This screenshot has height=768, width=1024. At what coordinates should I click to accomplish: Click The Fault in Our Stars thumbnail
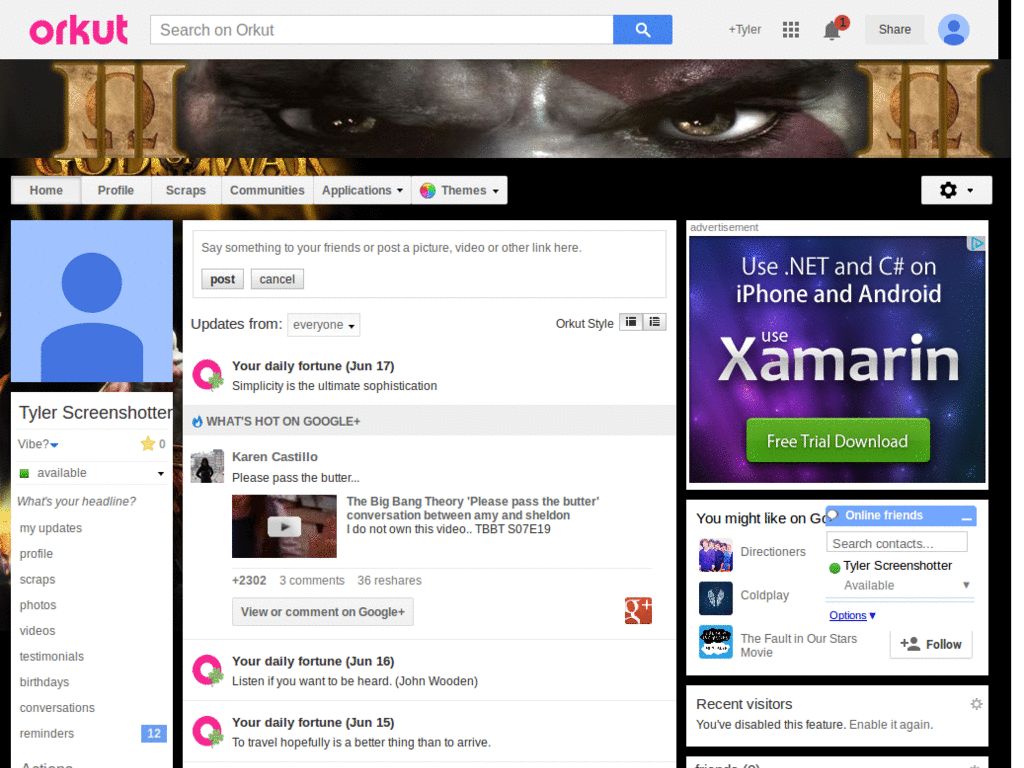(716, 642)
